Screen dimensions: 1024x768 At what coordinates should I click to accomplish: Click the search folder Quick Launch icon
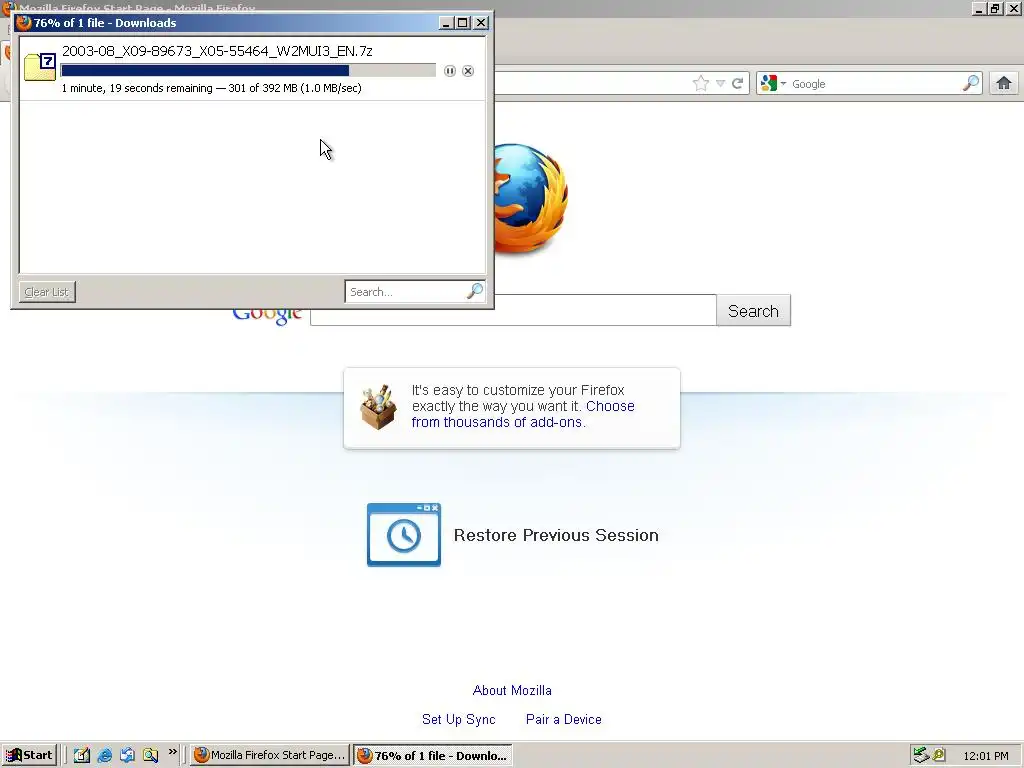point(150,756)
